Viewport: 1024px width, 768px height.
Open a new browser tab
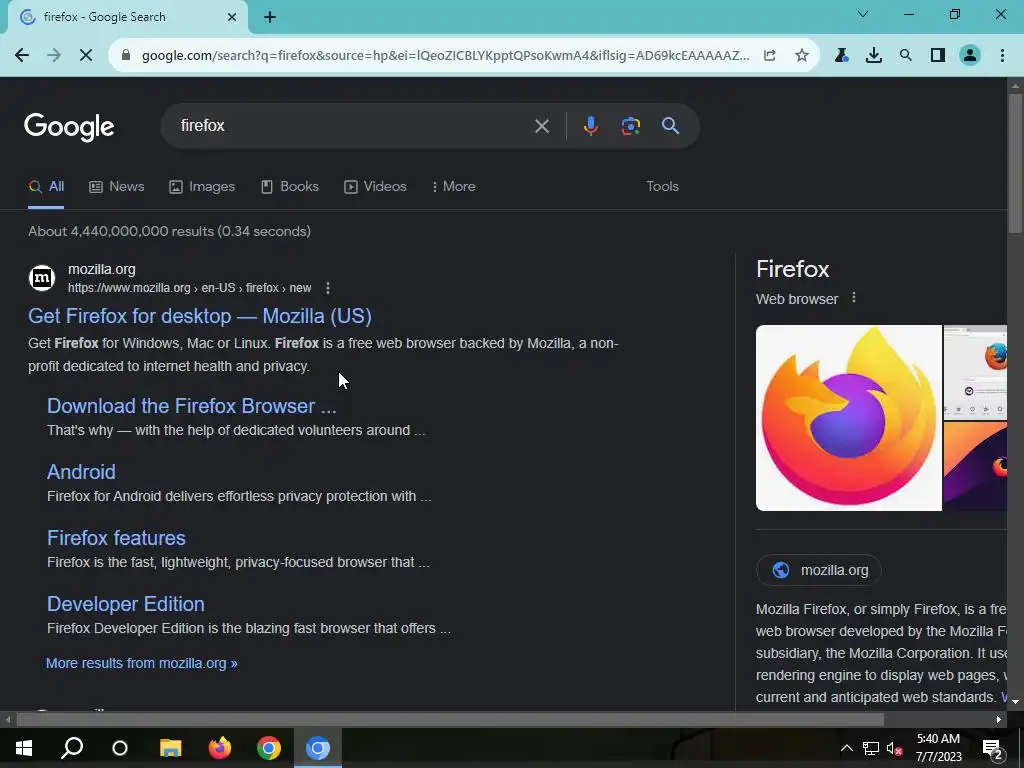point(270,17)
